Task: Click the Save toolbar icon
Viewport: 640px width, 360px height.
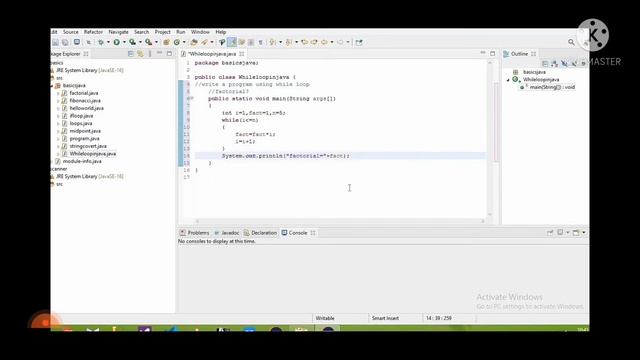Action: pos(56,42)
